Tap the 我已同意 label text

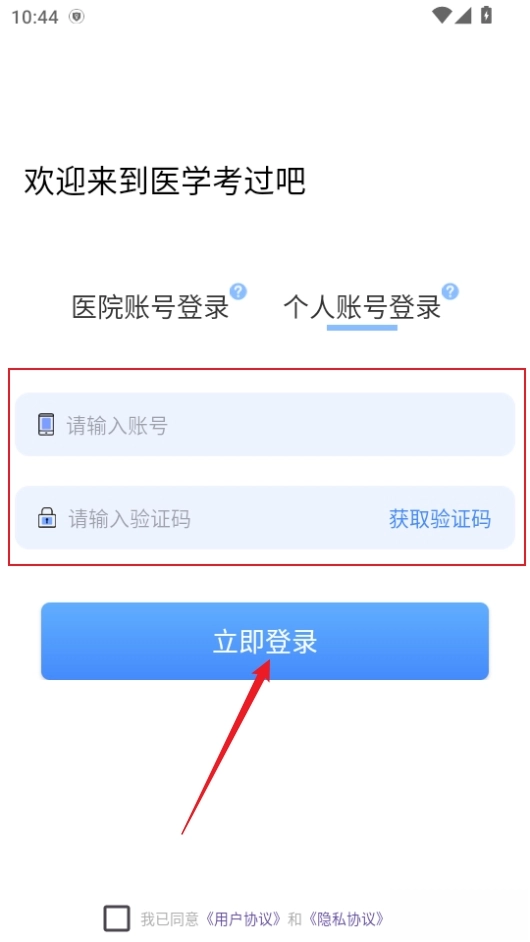pos(170,919)
